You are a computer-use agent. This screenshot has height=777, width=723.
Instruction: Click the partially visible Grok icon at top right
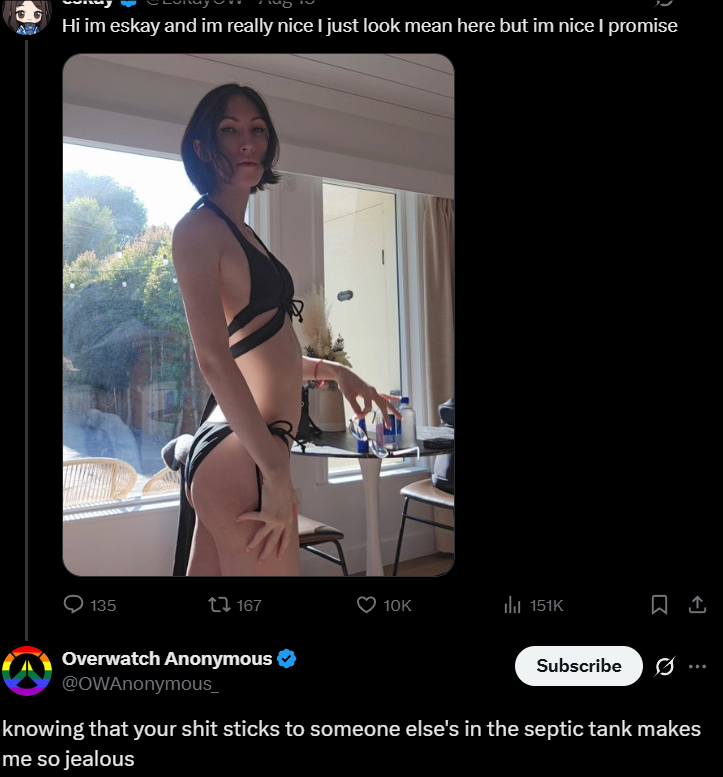665,3
